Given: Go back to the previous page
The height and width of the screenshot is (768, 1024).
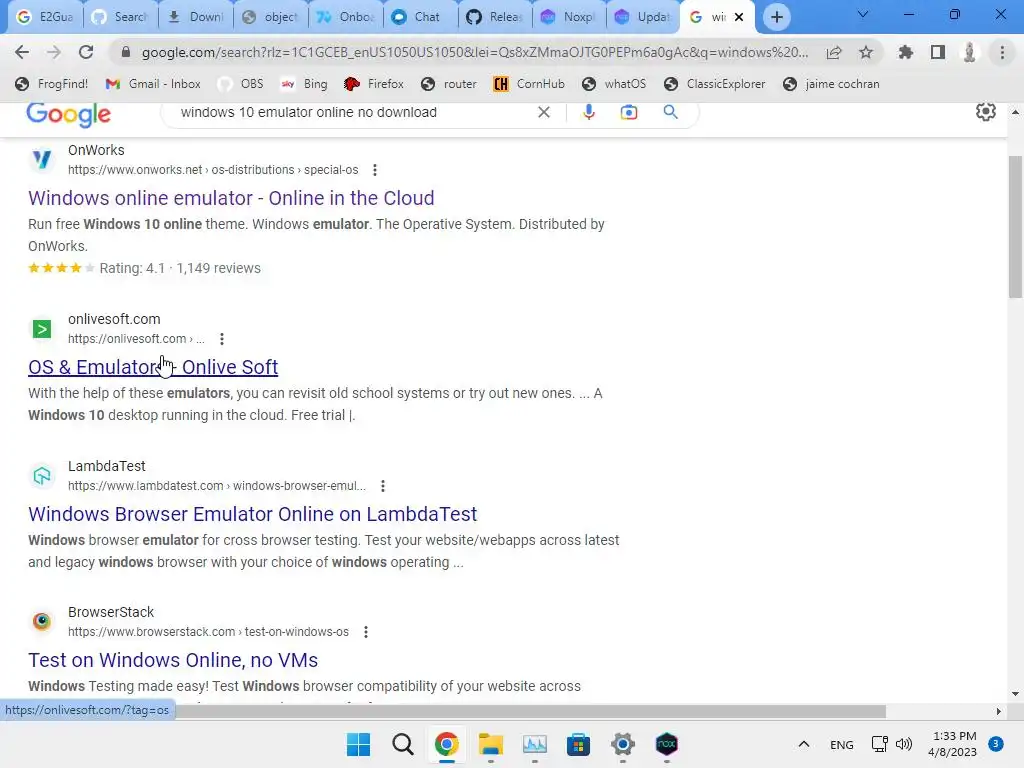Looking at the screenshot, I should click(x=22, y=52).
